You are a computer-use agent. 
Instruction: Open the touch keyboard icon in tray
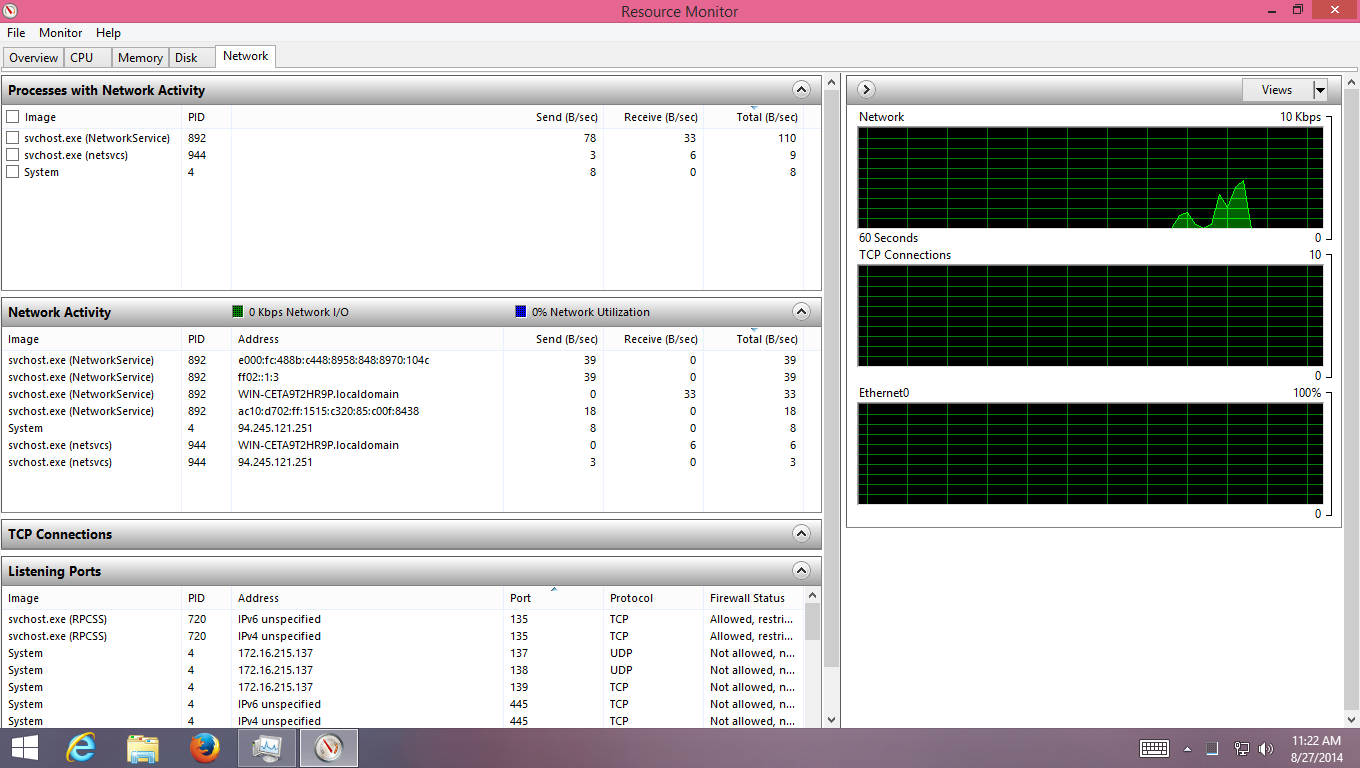point(1154,748)
